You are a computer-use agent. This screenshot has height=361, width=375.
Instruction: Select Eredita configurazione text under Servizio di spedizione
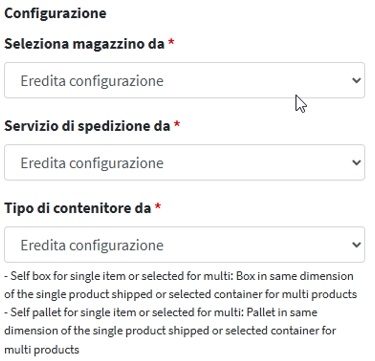[x=92, y=163]
